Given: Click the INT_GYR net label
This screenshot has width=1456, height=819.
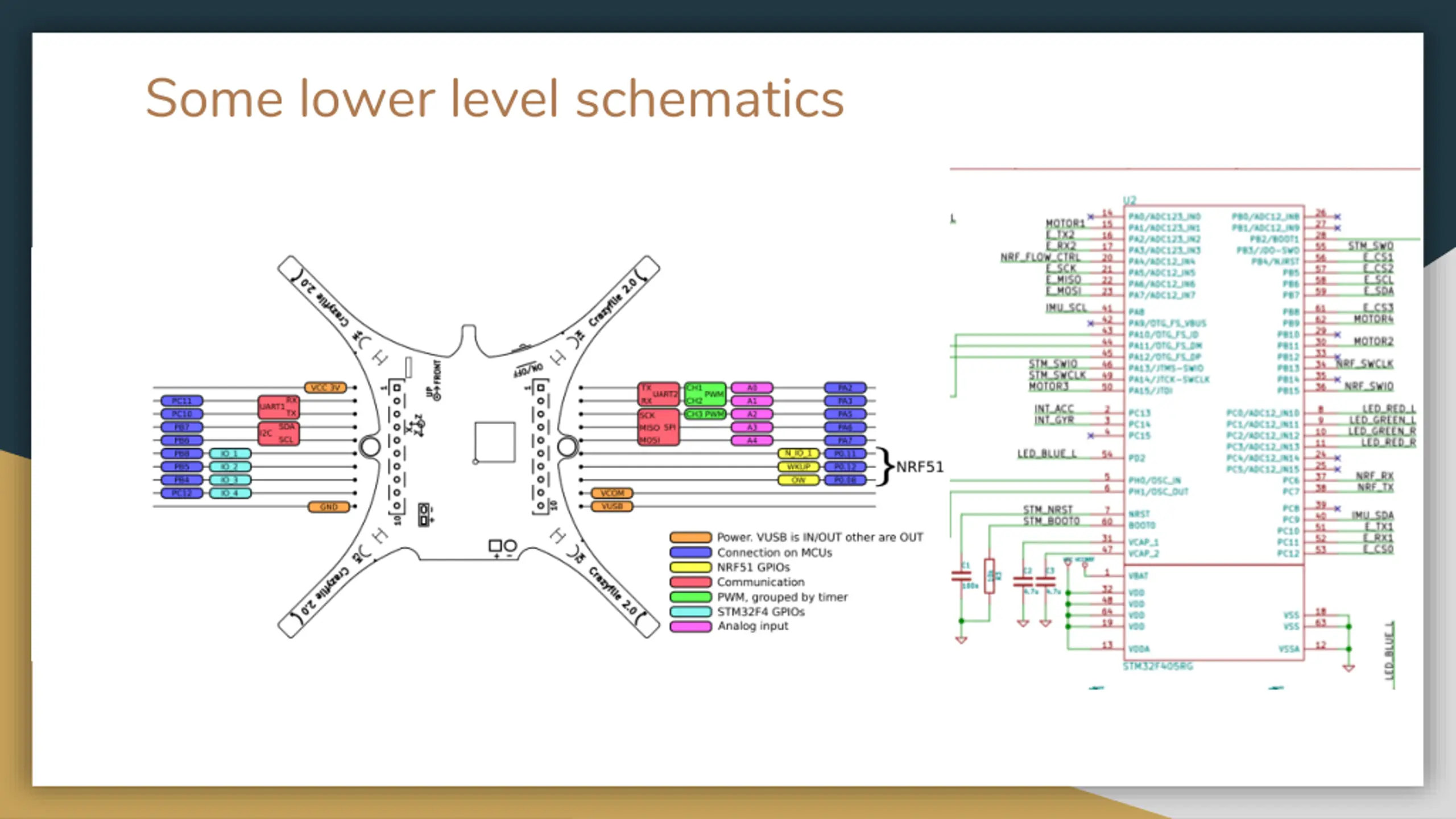Looking at the screenshot, I should pos(1054,420).
